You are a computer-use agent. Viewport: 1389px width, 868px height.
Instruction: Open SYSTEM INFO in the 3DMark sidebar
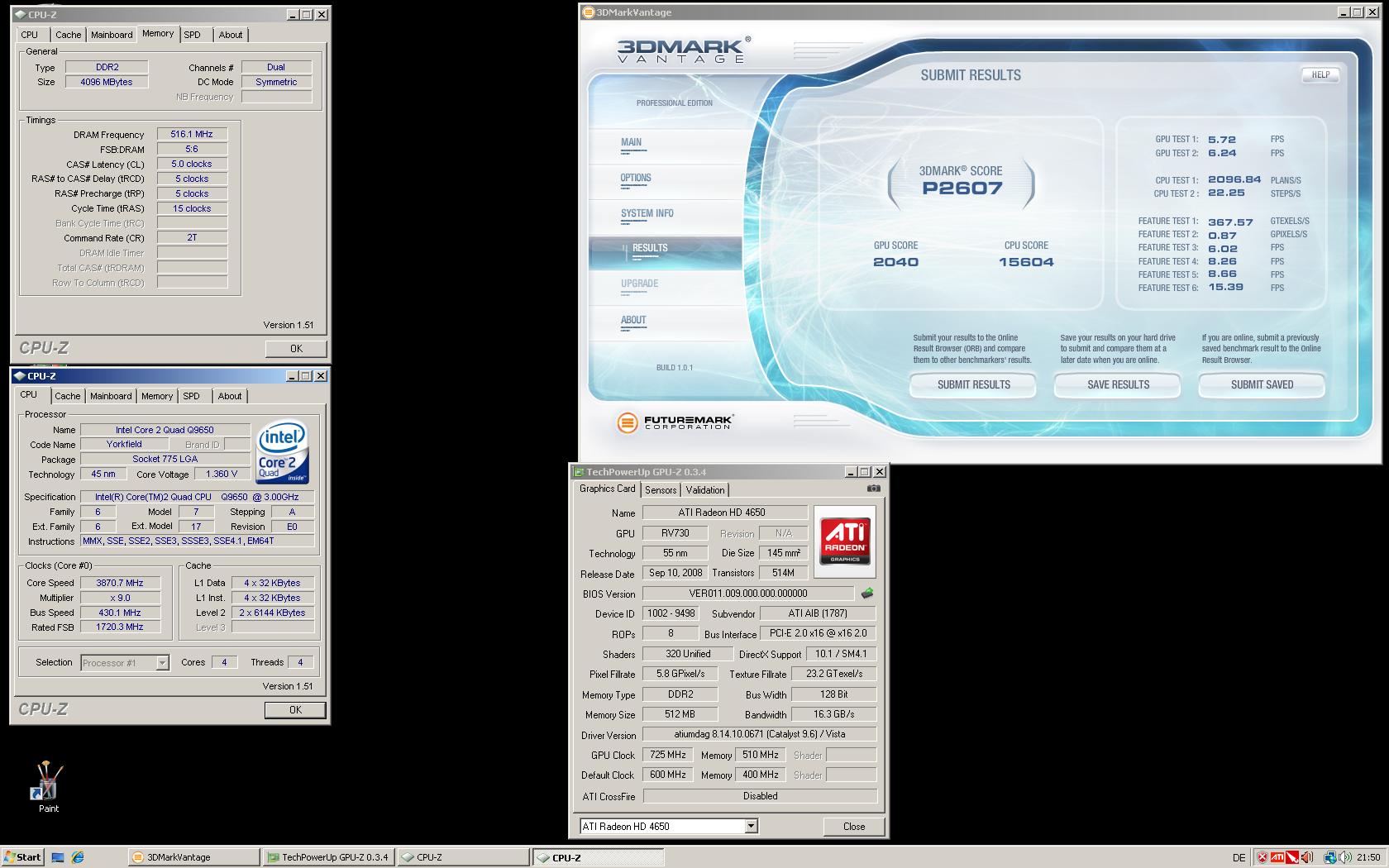pos(647,214)
